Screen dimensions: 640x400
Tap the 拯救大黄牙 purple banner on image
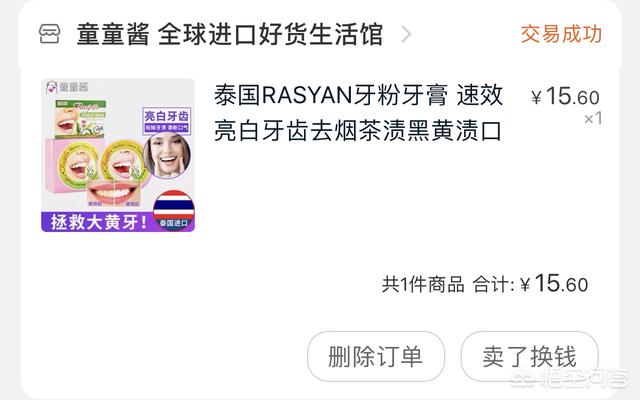[x=98, y=222]
